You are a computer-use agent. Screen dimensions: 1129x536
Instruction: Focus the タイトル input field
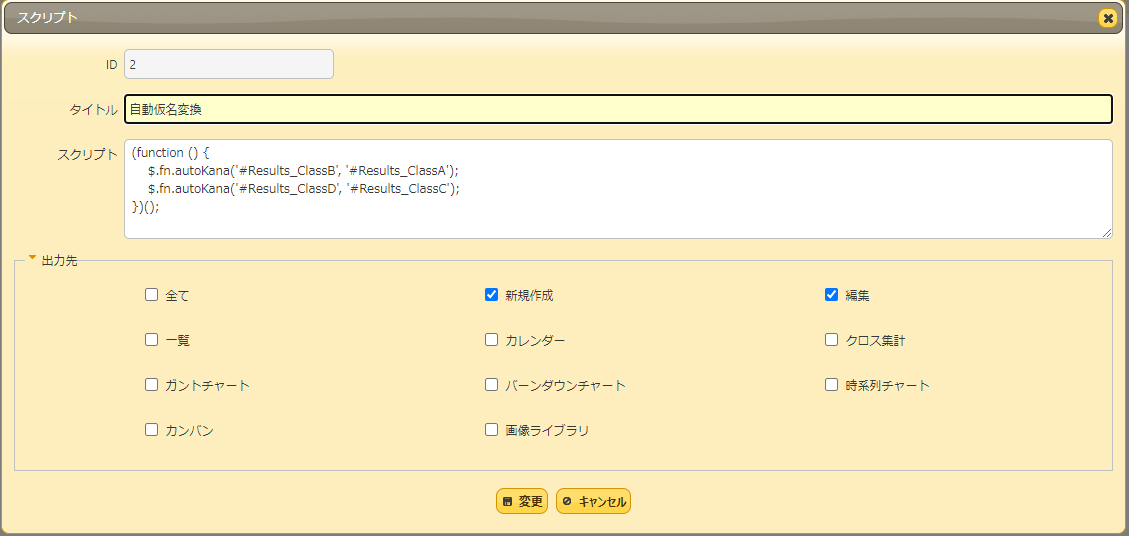pyautogui.click(x=619, y=110)
